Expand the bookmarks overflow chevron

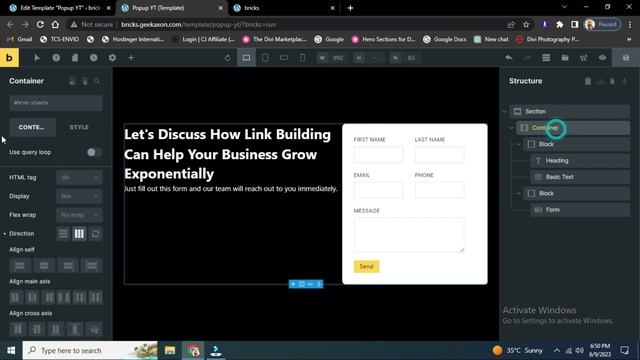coord(629,40)
